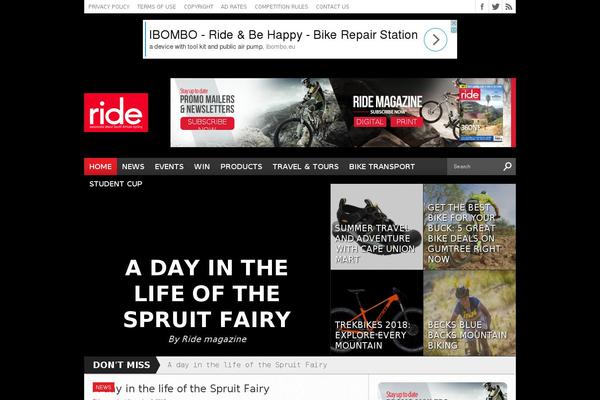Click the sidebar Stay up to date banner

[442, 391]
